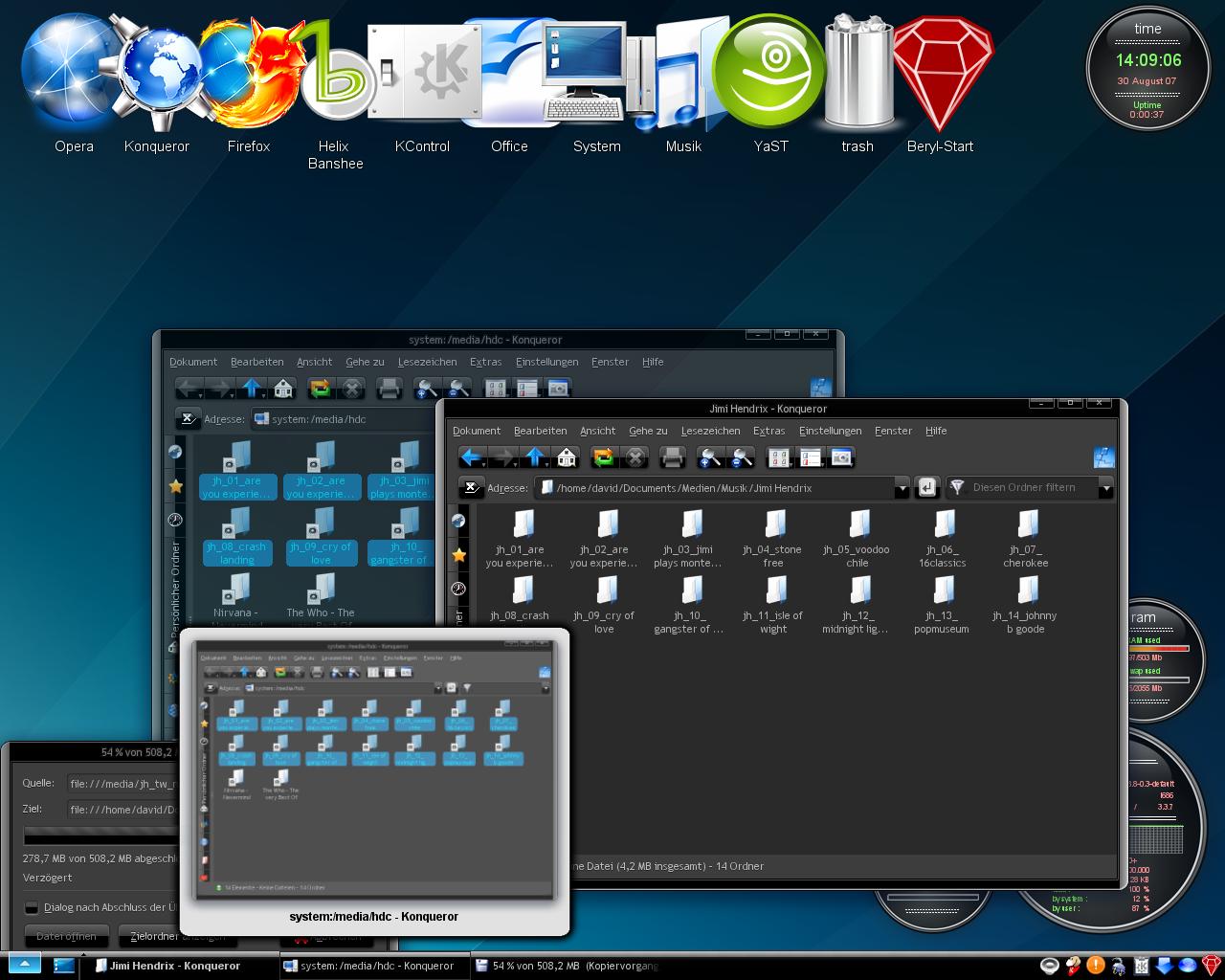Image resolution: width=1225 pixels, height=980 pixels.
Task: Reload the Jimi Hendrix folder view
Action: [x=604, y=457]
